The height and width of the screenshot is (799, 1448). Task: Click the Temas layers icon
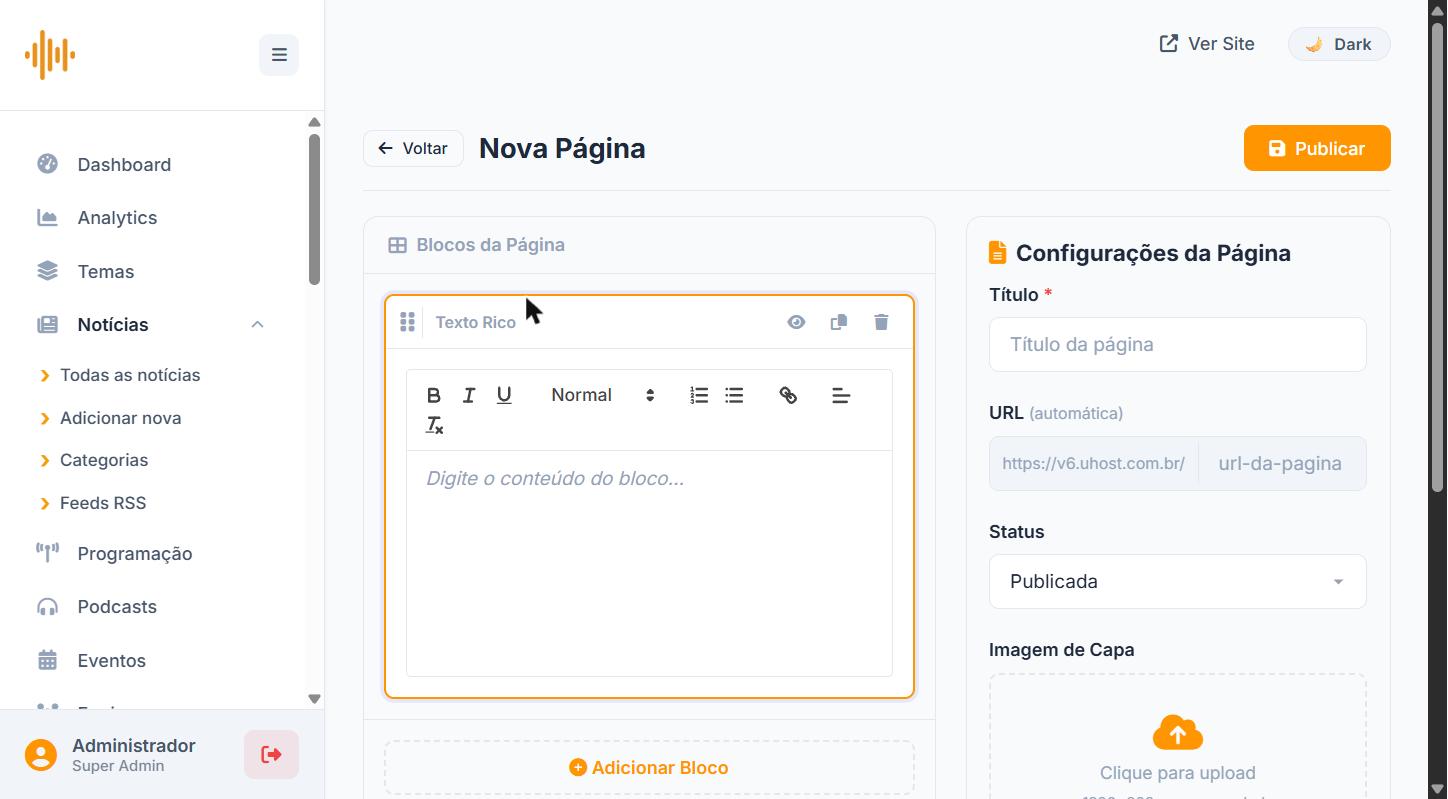point(47,271)
